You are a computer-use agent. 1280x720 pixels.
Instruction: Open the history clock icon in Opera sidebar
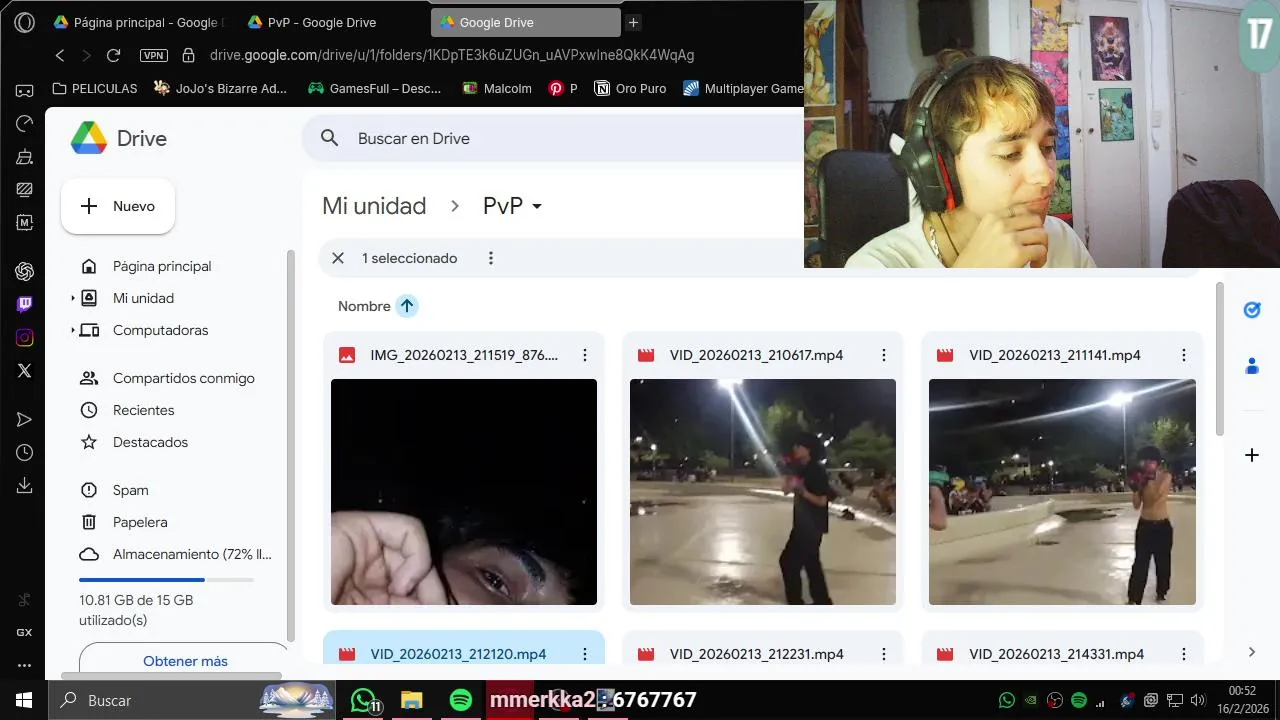point(24,452)
